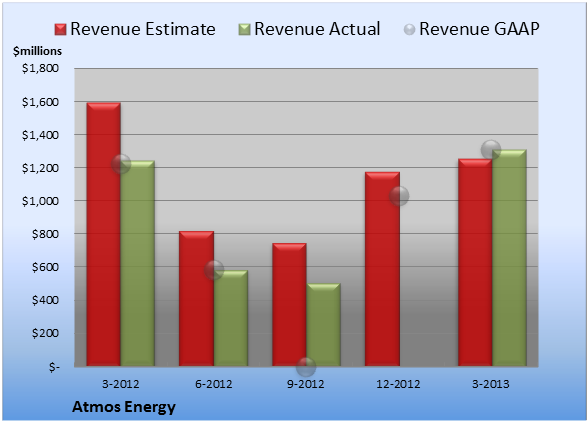Click the GAAP marker for 12-2012

tap(399, 196)
